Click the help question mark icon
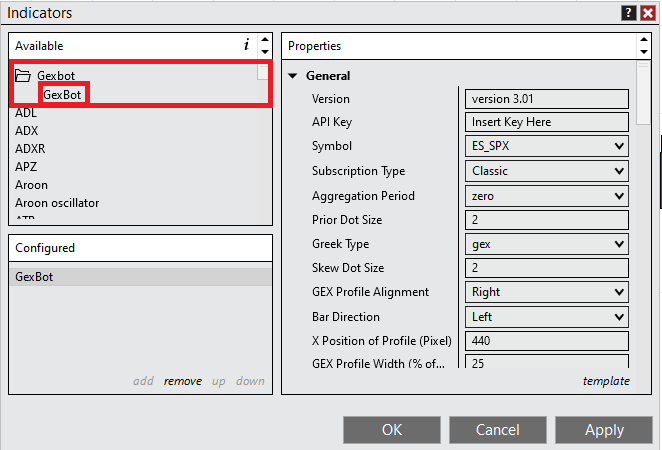The image size is (662, 450). tap(628, 13)
